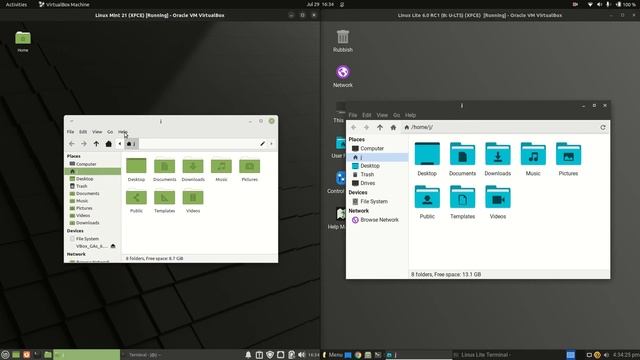Open Activities in the host top bar

pyautogui.click(x=16, y=4)
